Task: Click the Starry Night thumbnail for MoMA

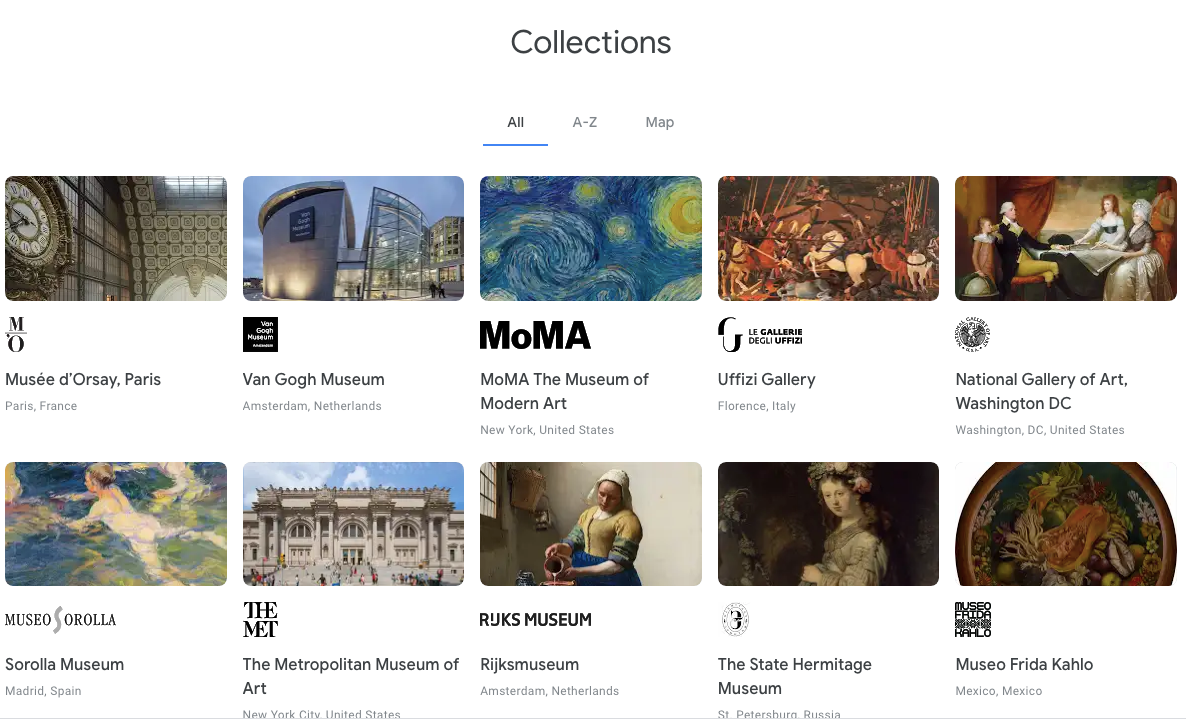Action: [x=591, y=238]
